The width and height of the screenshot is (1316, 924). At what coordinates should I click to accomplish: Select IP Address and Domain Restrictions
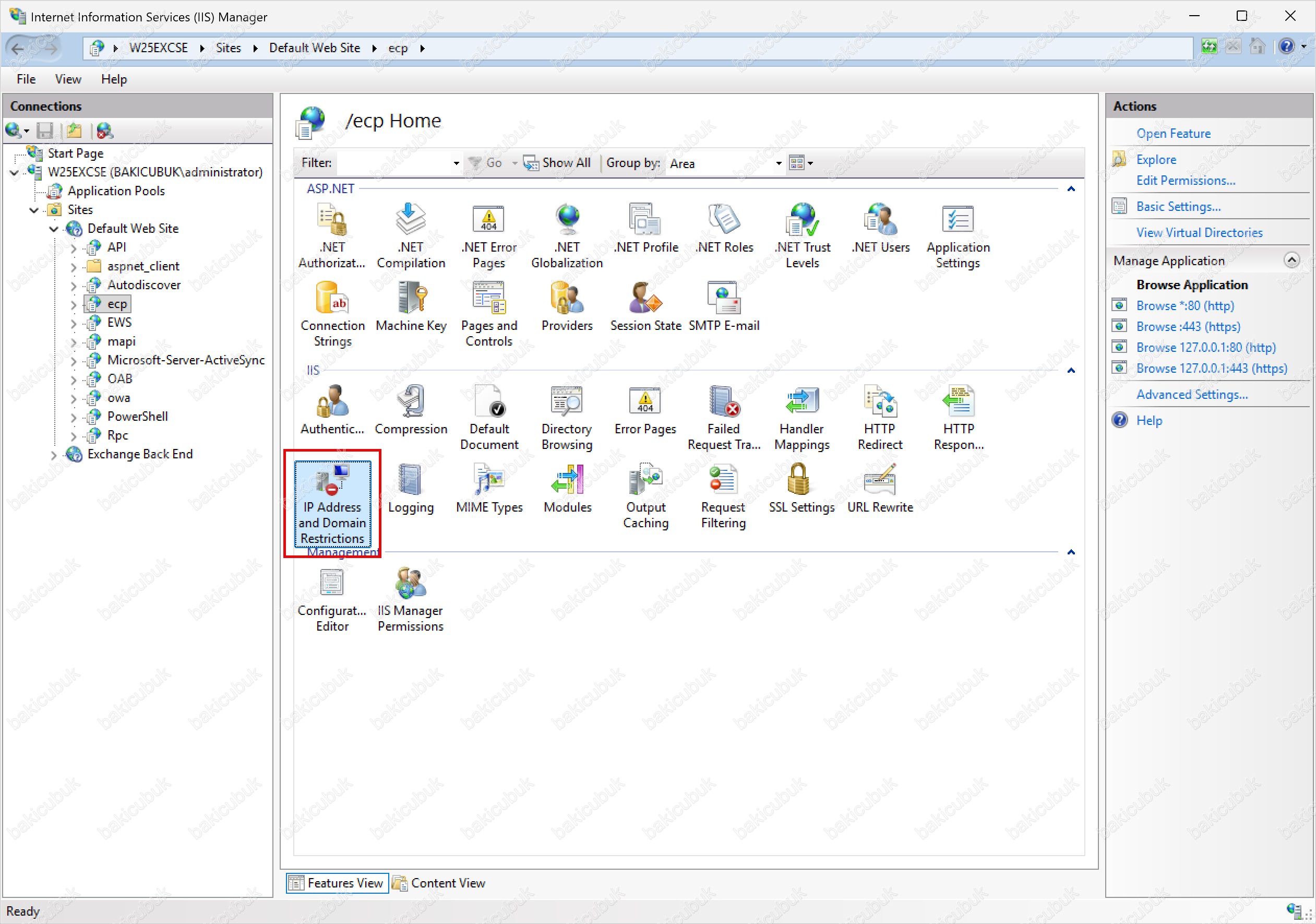[332, 504]
